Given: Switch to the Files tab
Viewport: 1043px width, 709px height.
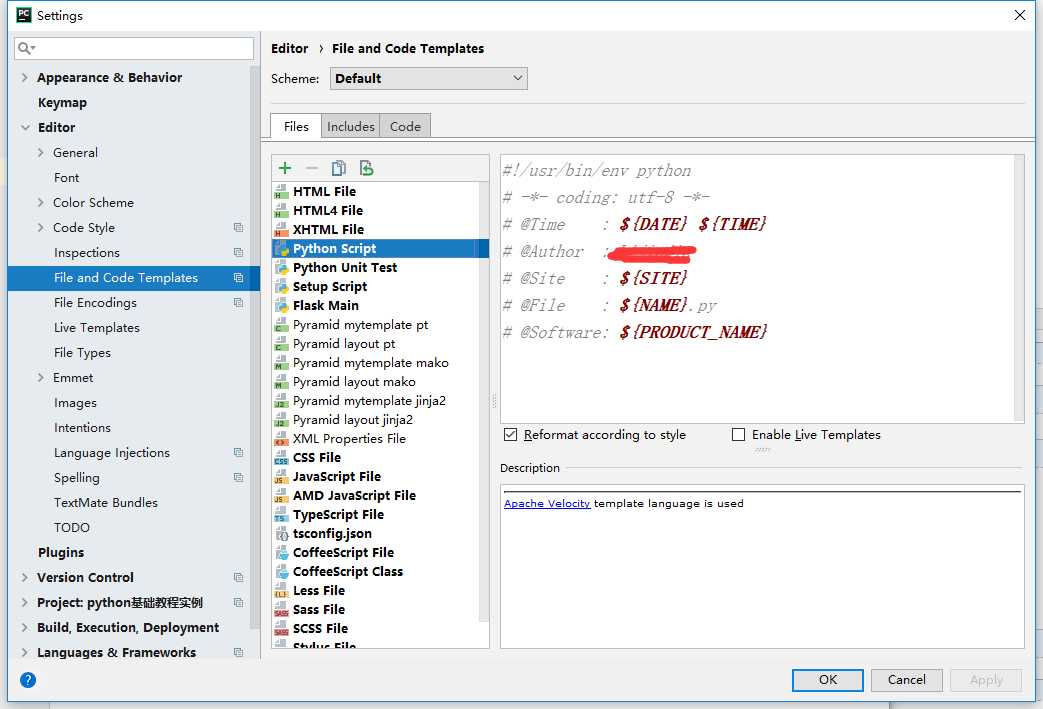Looking at the screenshot, I should [x=296, y=126].
